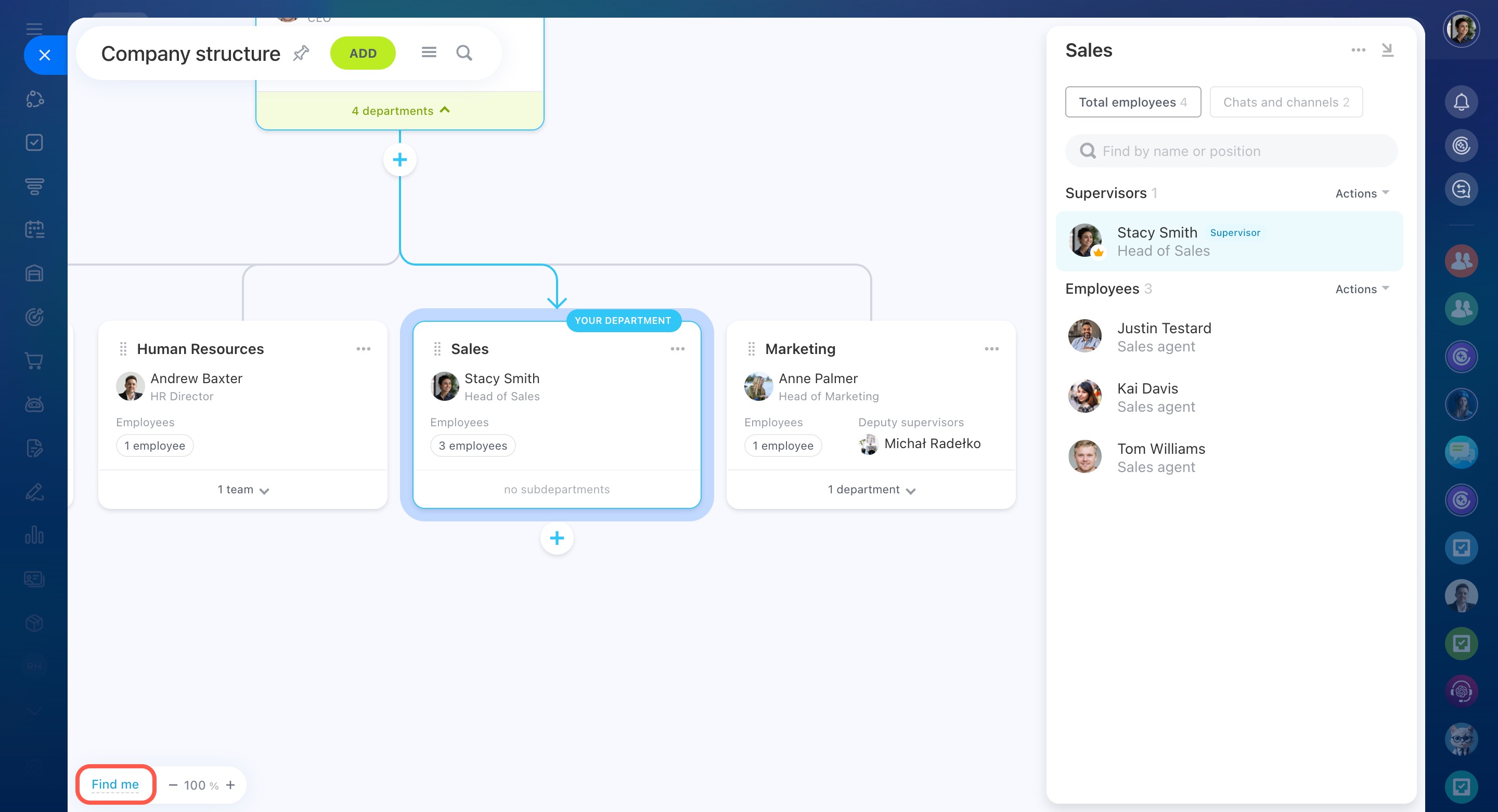Click the 1 employee pill in Human Resources
The height and width of the screenshot is (812, 1498).
point(154,446)
